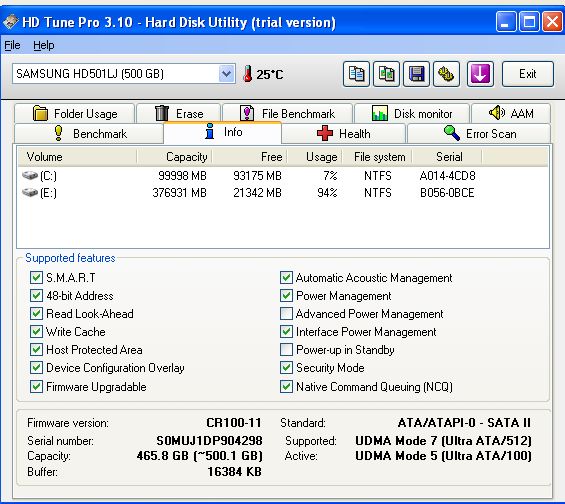Open the Help menu

44,45
